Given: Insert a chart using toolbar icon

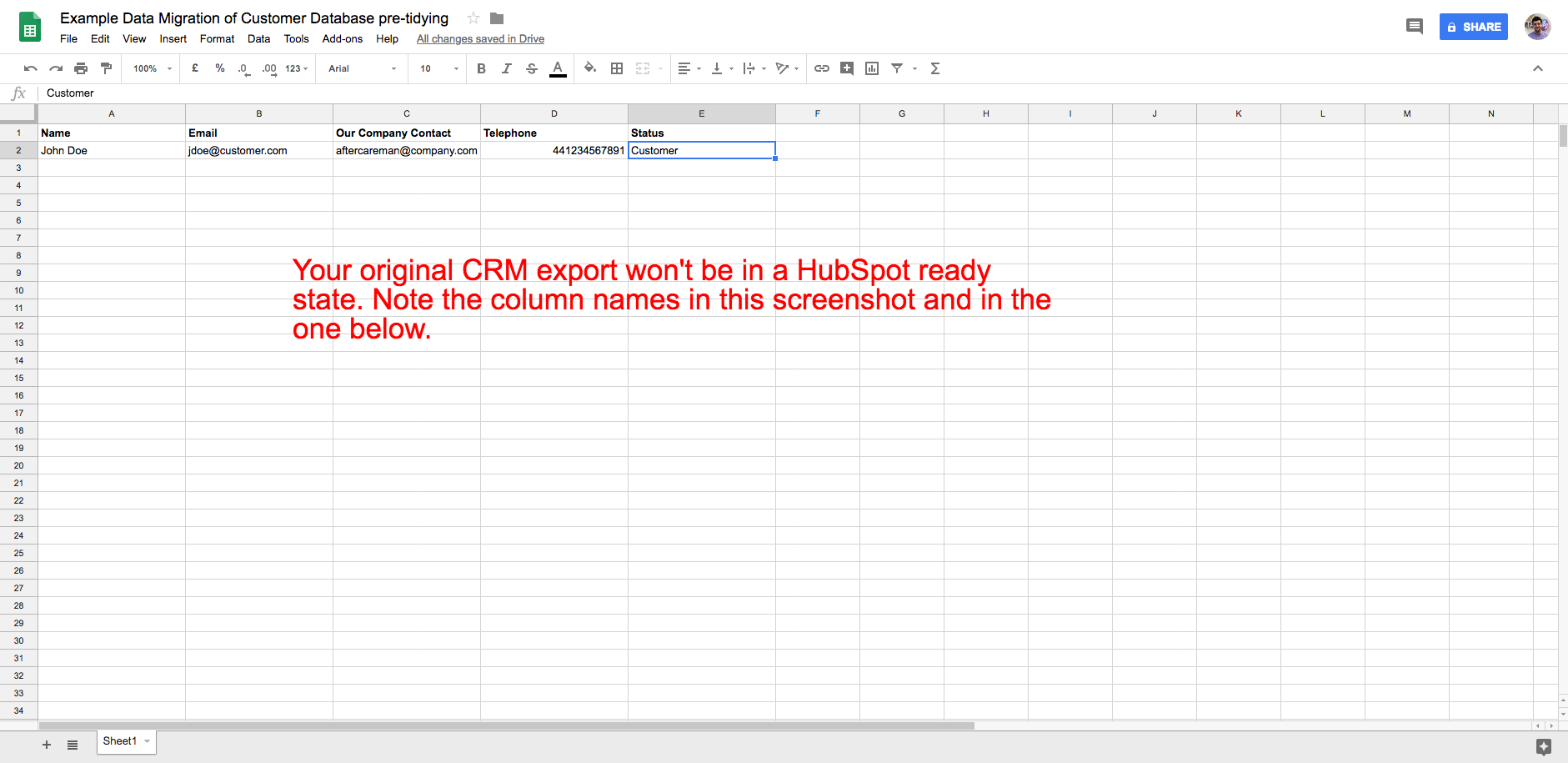Looking at the screenshot, I should 872,68.
